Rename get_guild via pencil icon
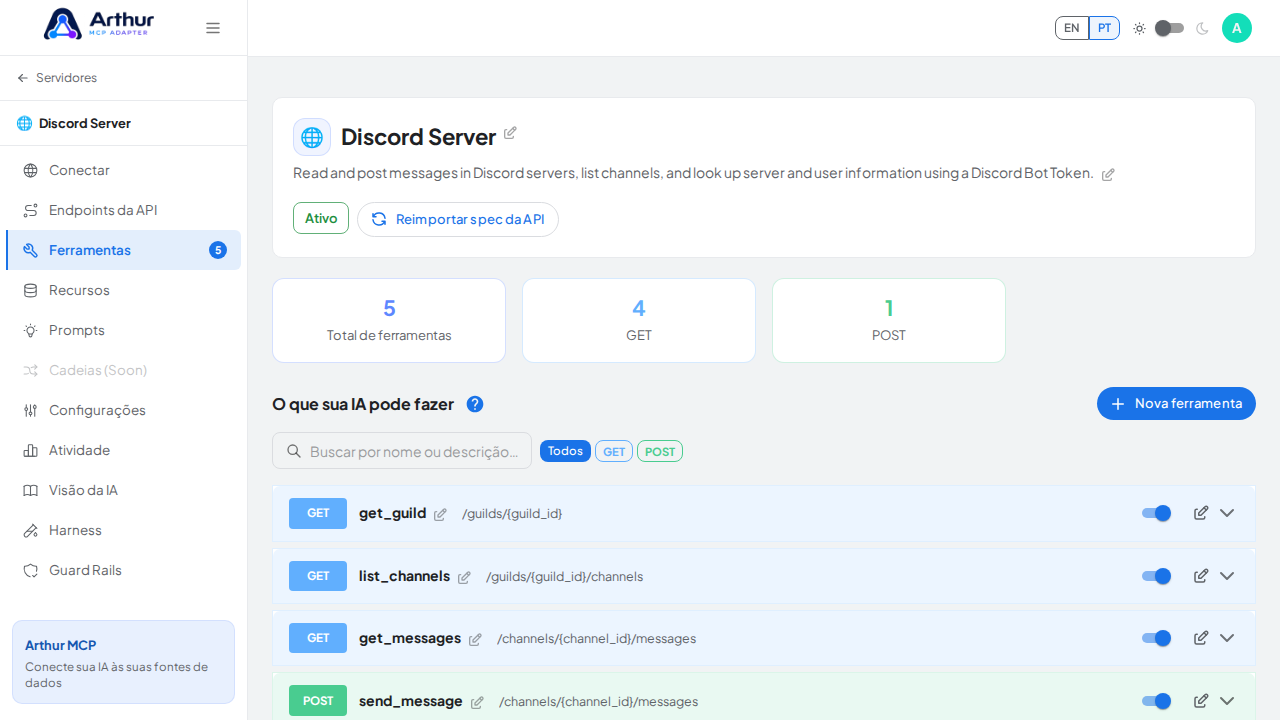Screen dimensions: 1280x720 440,514
